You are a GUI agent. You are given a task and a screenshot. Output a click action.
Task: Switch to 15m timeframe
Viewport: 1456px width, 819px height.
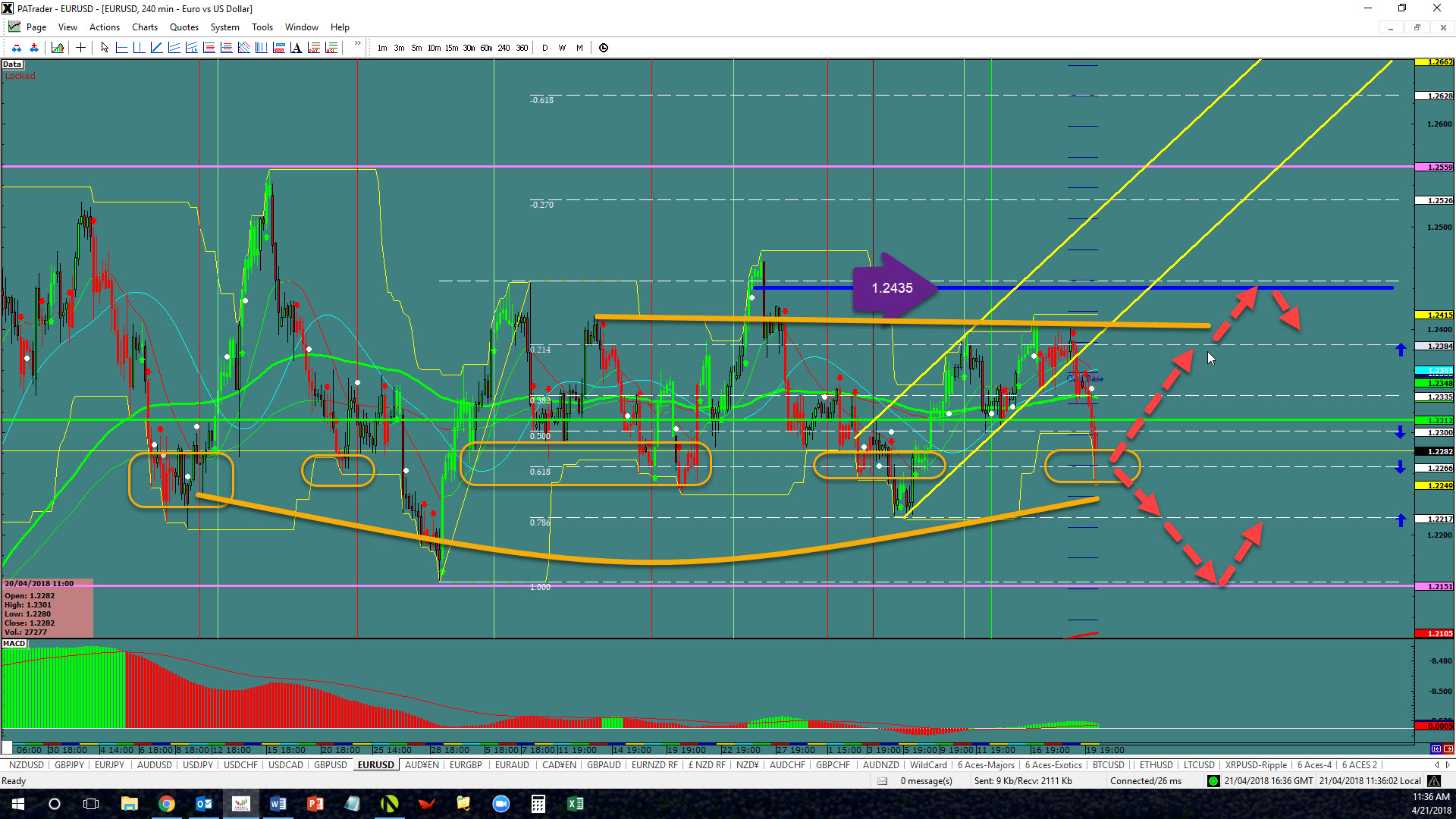pos(451,48)
